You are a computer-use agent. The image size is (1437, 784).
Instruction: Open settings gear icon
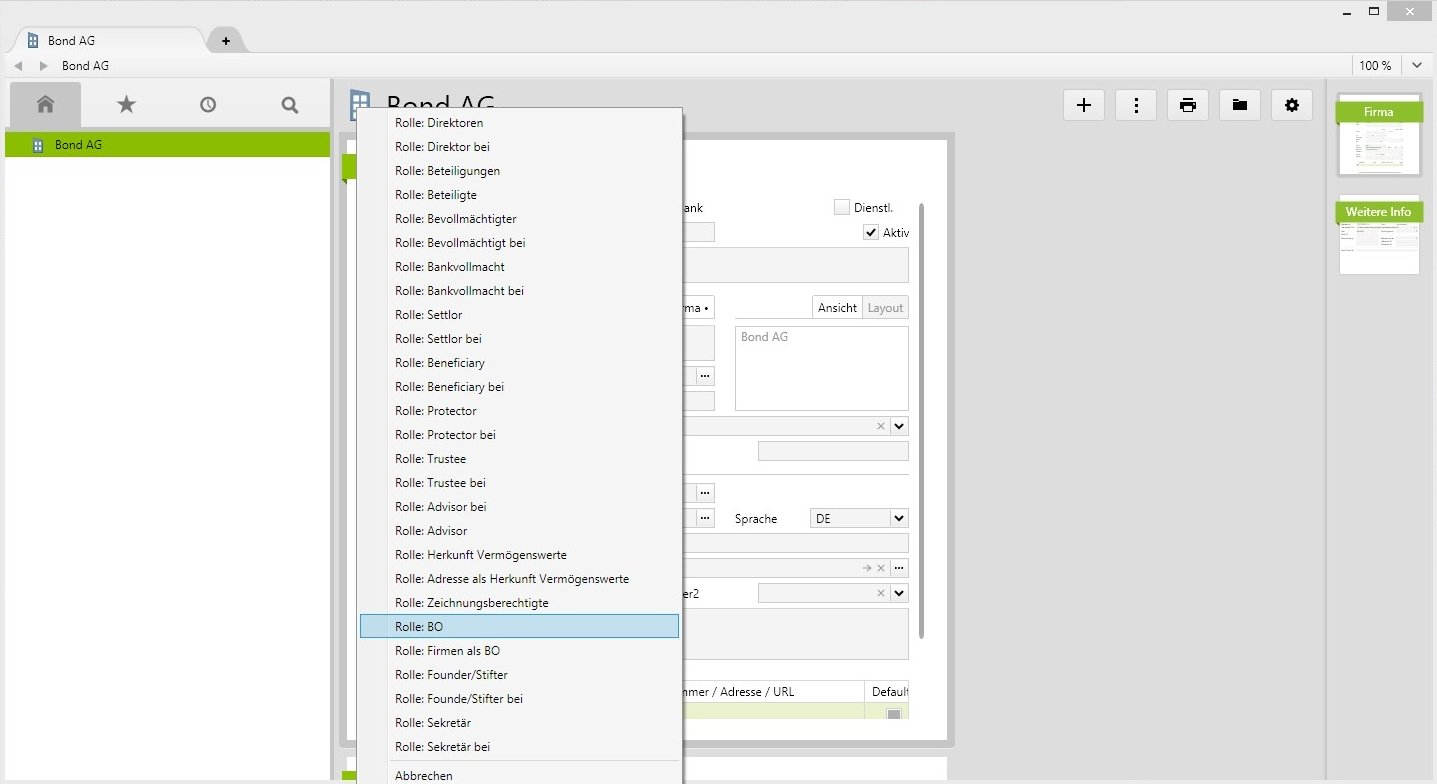[x=1292, y=105]
